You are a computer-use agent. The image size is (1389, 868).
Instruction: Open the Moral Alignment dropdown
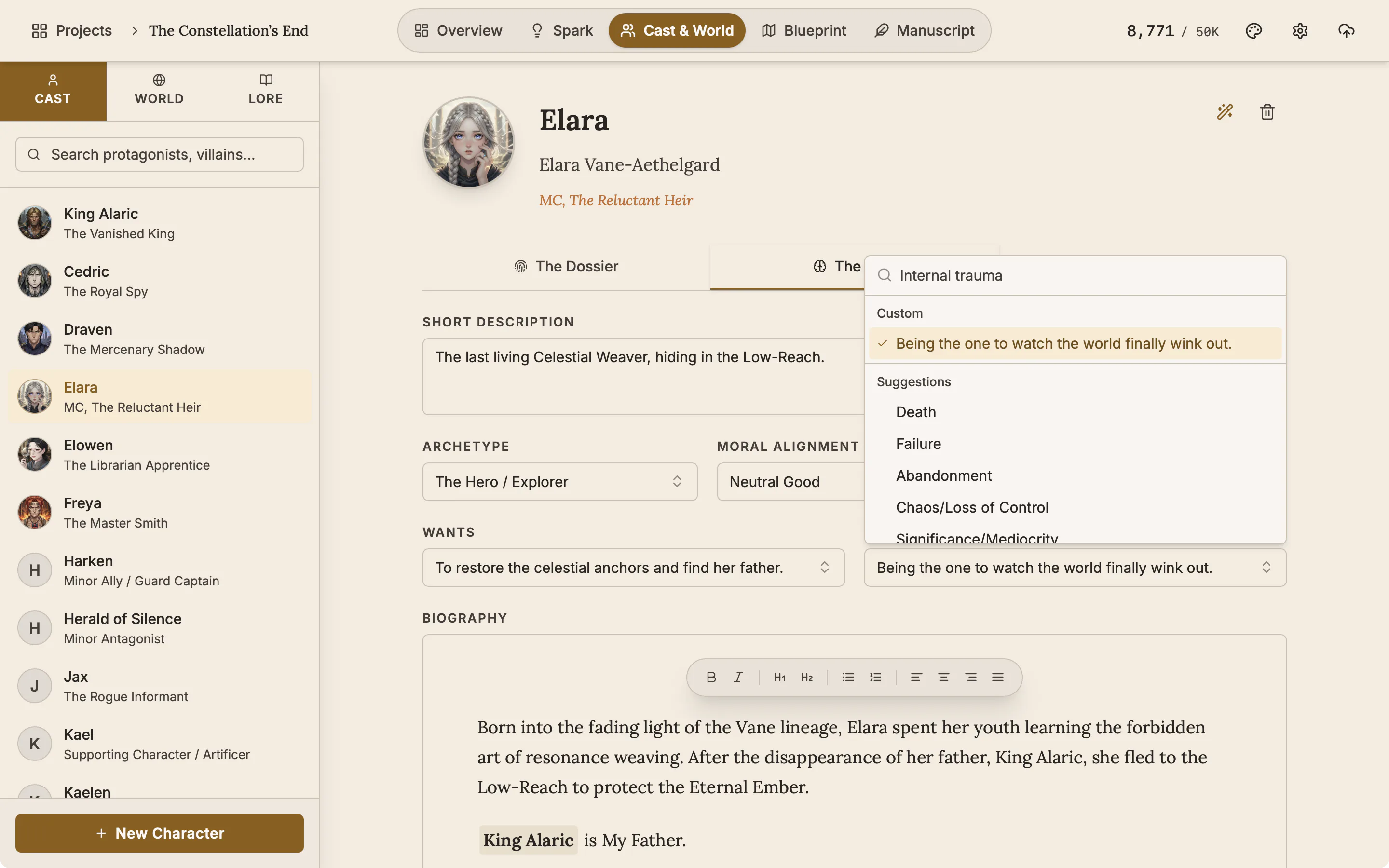[x=791, y=482]
